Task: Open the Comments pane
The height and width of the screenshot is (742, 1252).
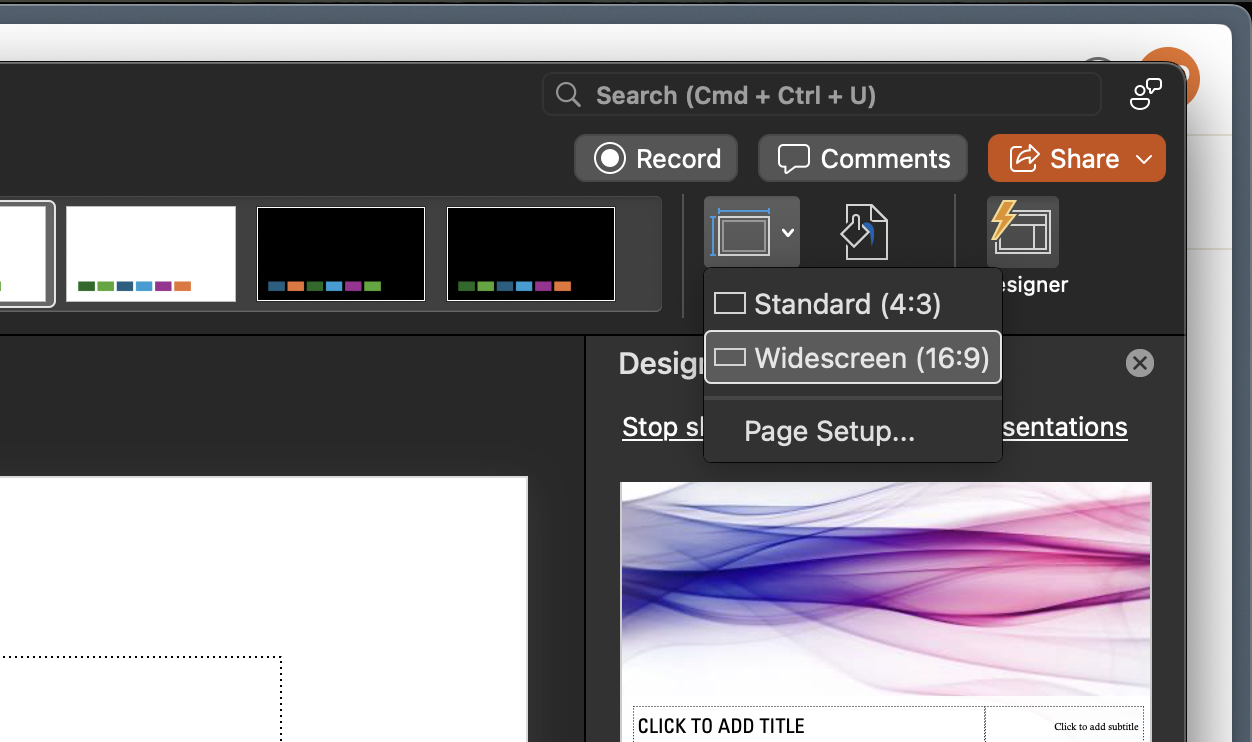Action: point(863,159)
